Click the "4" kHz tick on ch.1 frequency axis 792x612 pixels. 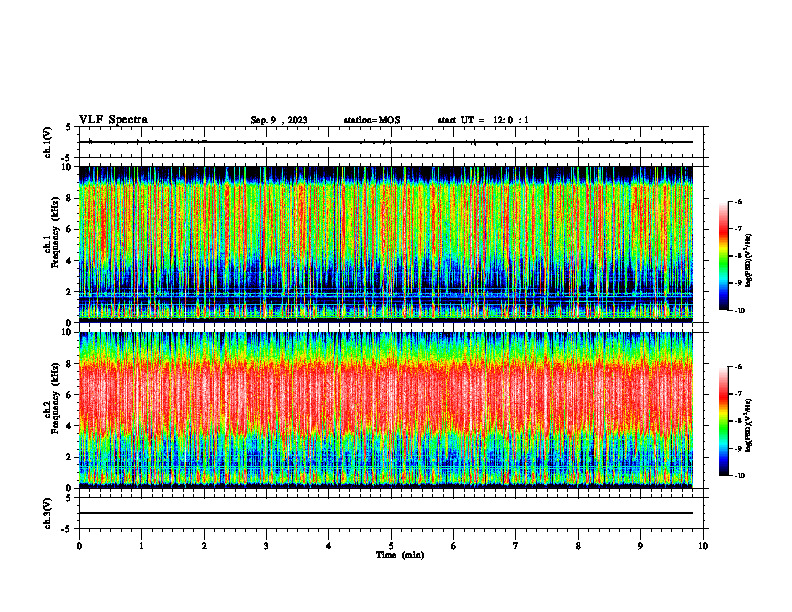[70, 261]
